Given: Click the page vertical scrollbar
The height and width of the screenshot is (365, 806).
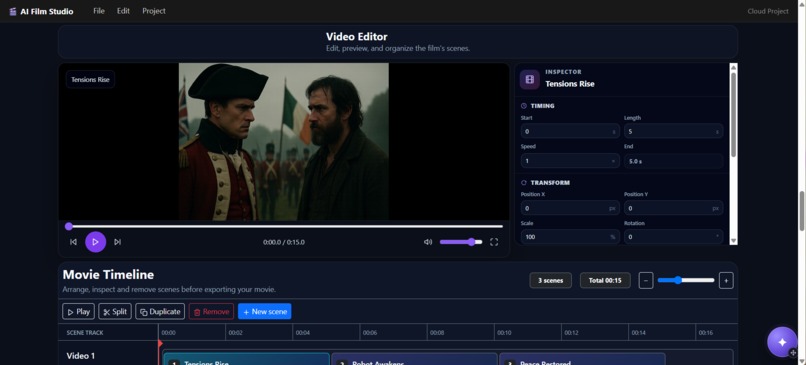Looking at the screenshot, I should point(802,211).
